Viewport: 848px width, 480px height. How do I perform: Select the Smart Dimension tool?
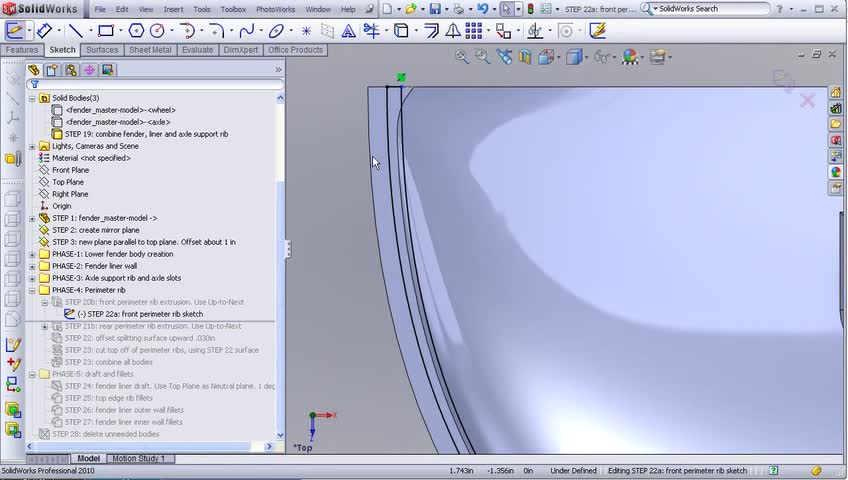tap(44, 31)
